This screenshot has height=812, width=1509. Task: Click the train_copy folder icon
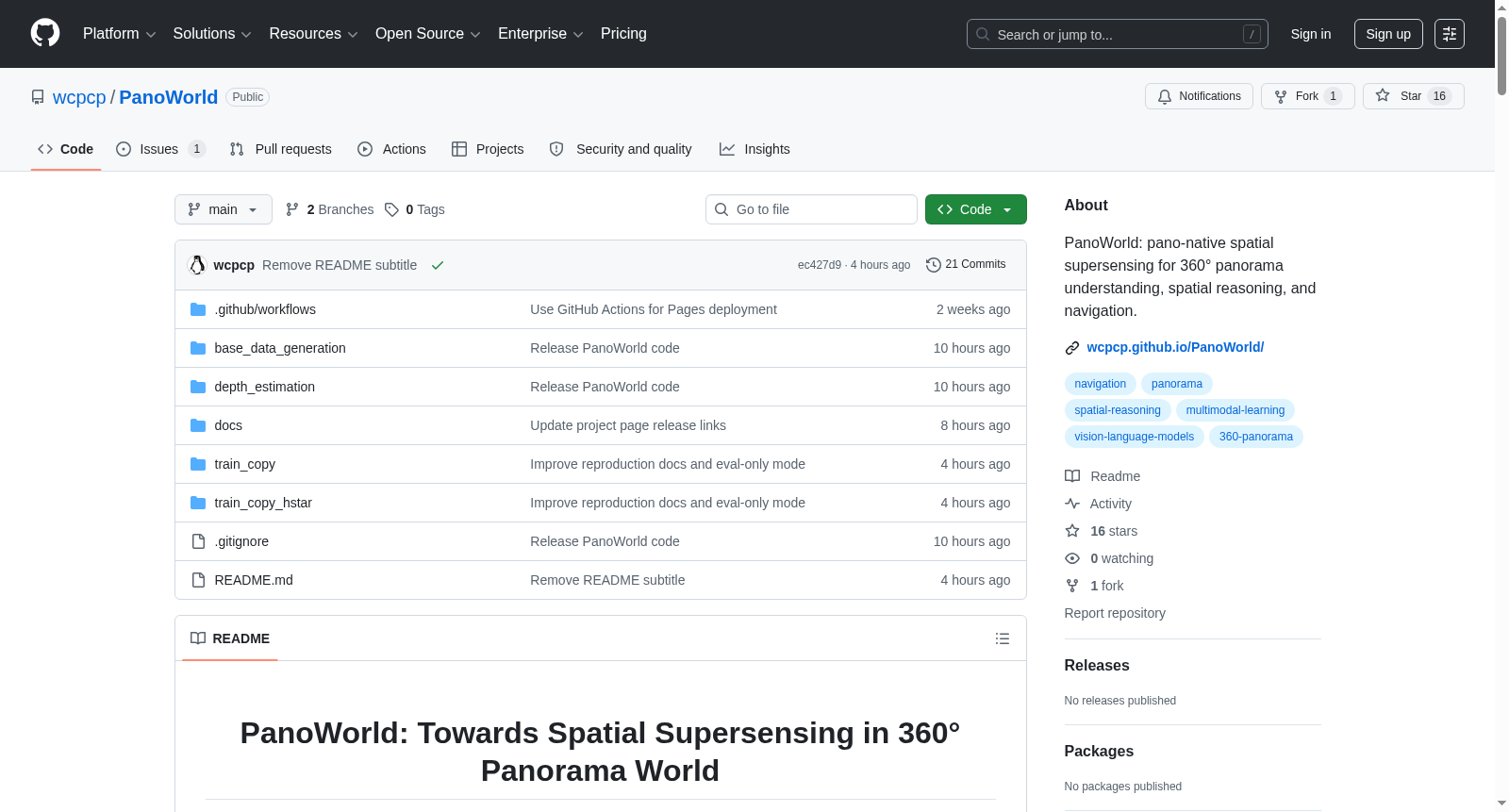198,464
